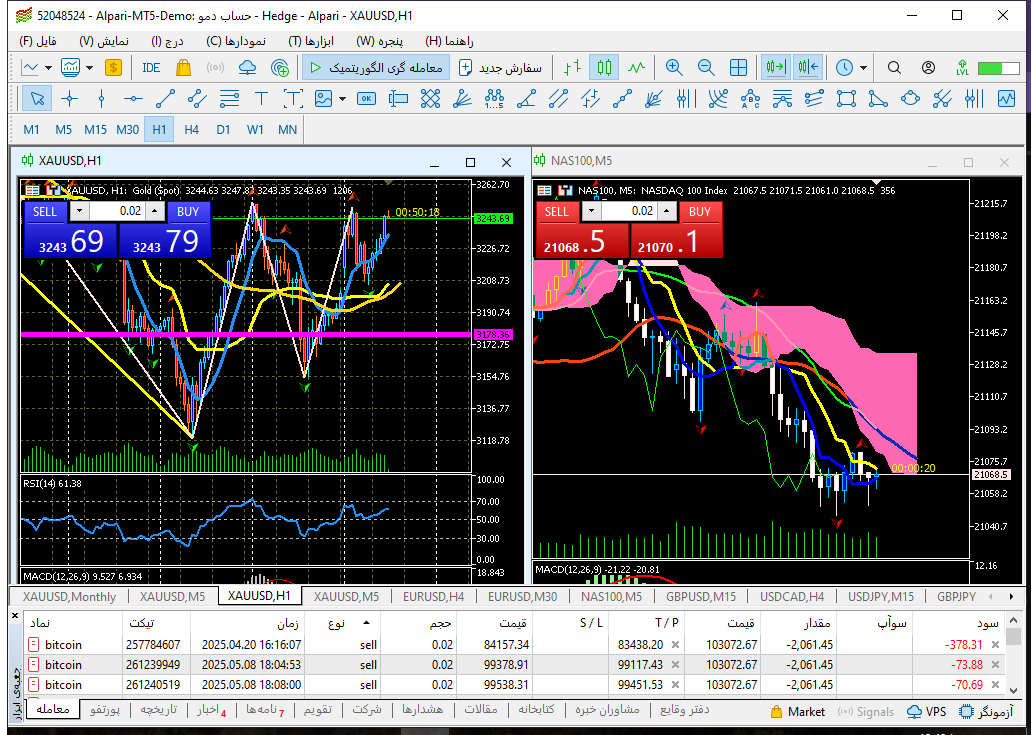Click the green LVL depth icon
The height and width of the screenshot is (735, 1034).
(x=961, y=67)
